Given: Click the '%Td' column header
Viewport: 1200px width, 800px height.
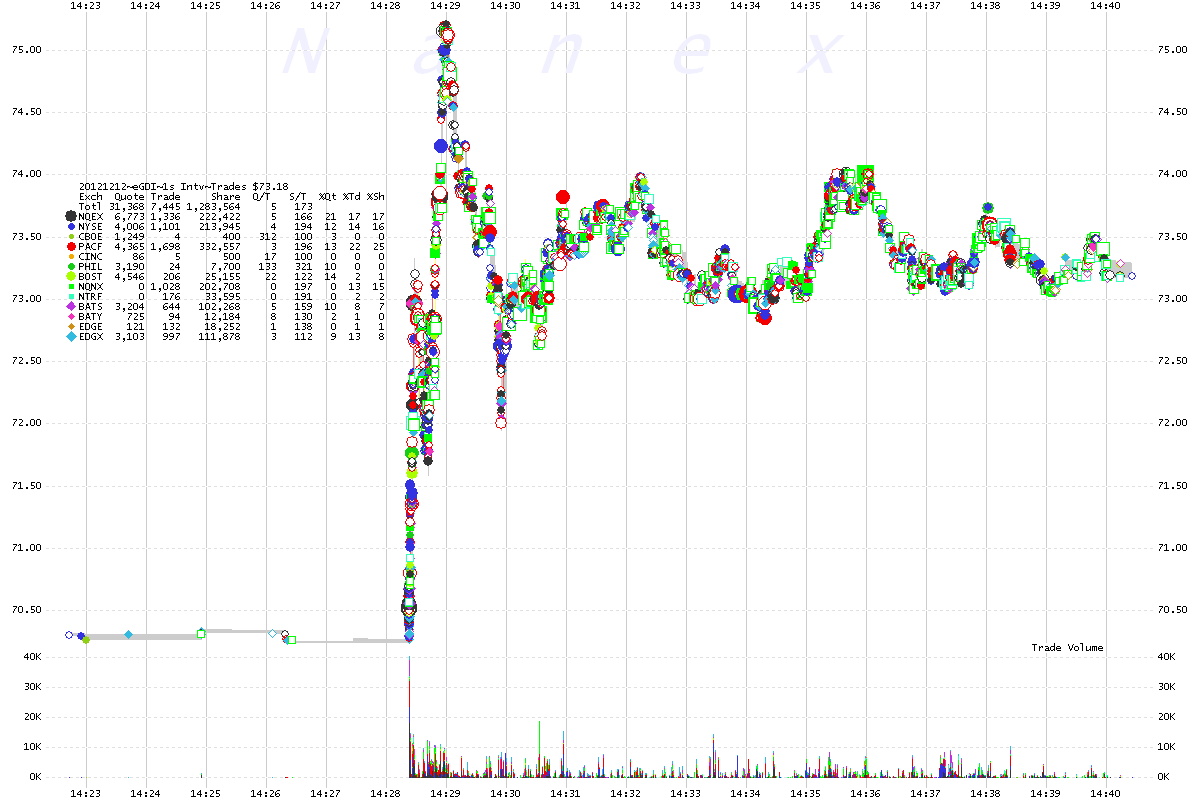Looking at the screenshot, I should tap(352, 196).
